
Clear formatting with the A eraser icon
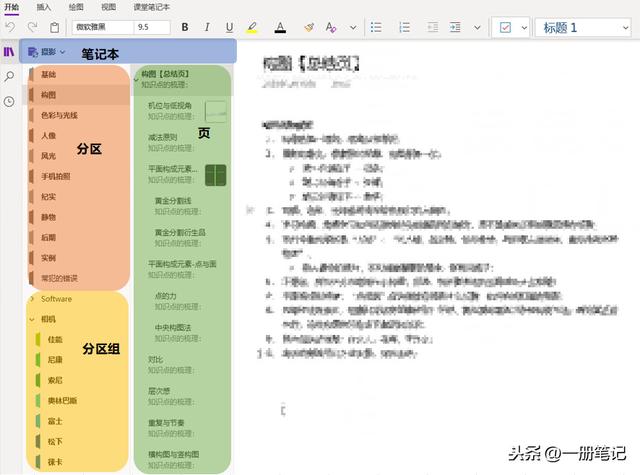[331, 27]
